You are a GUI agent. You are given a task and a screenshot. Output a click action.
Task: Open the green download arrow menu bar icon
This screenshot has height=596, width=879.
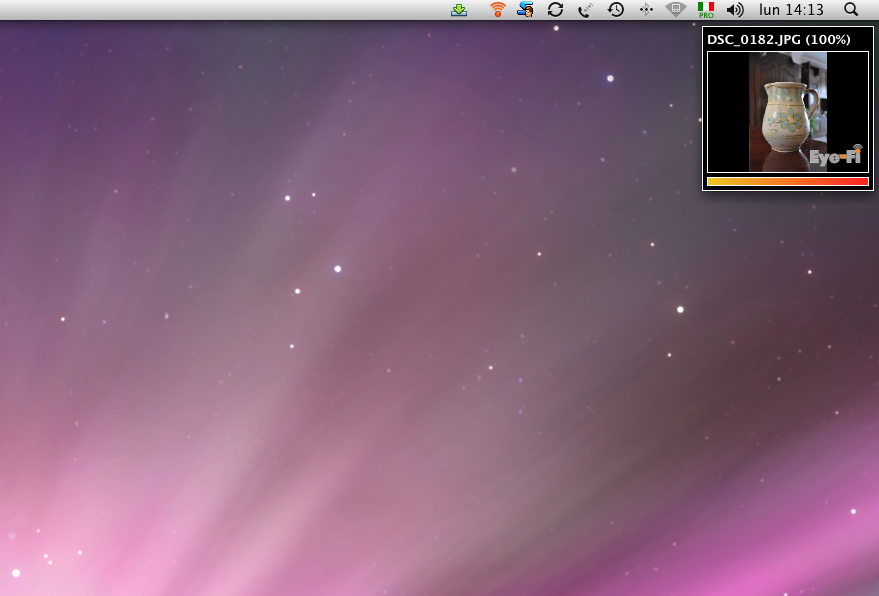459,10
